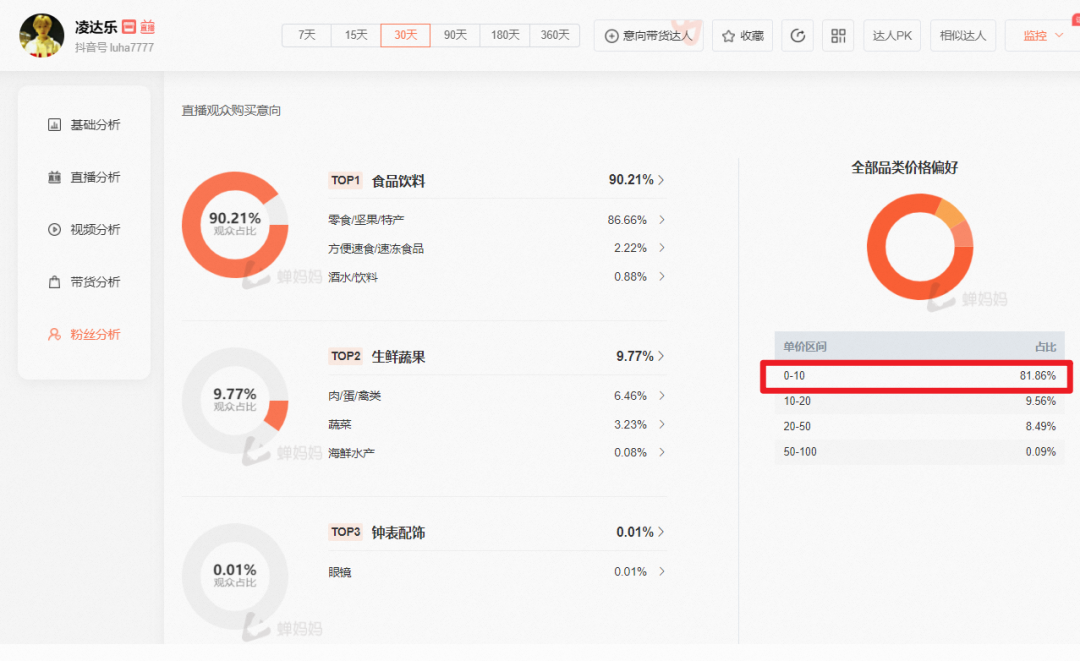Open 带货分析 in sidebar
Image resolution: width=1080 pixels, height=661 pixels.
(x=84, y=282)
